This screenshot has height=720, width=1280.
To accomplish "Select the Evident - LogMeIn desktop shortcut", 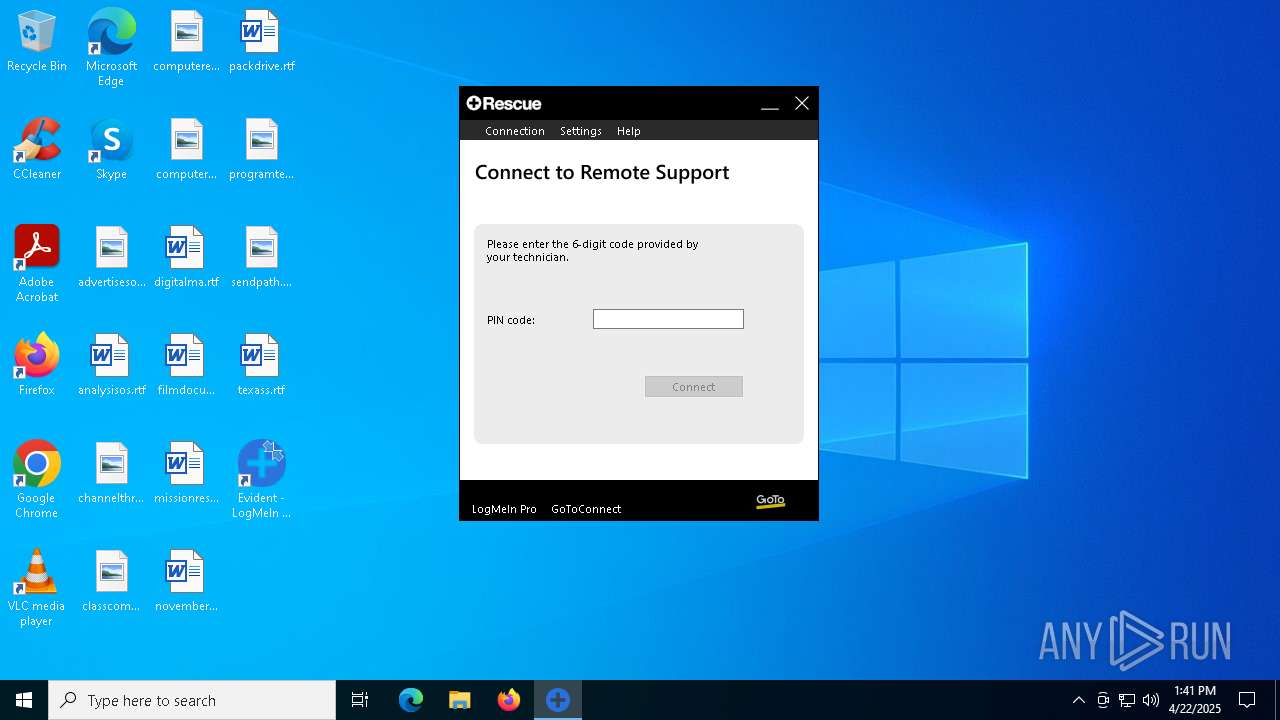I will coord(261,480).
